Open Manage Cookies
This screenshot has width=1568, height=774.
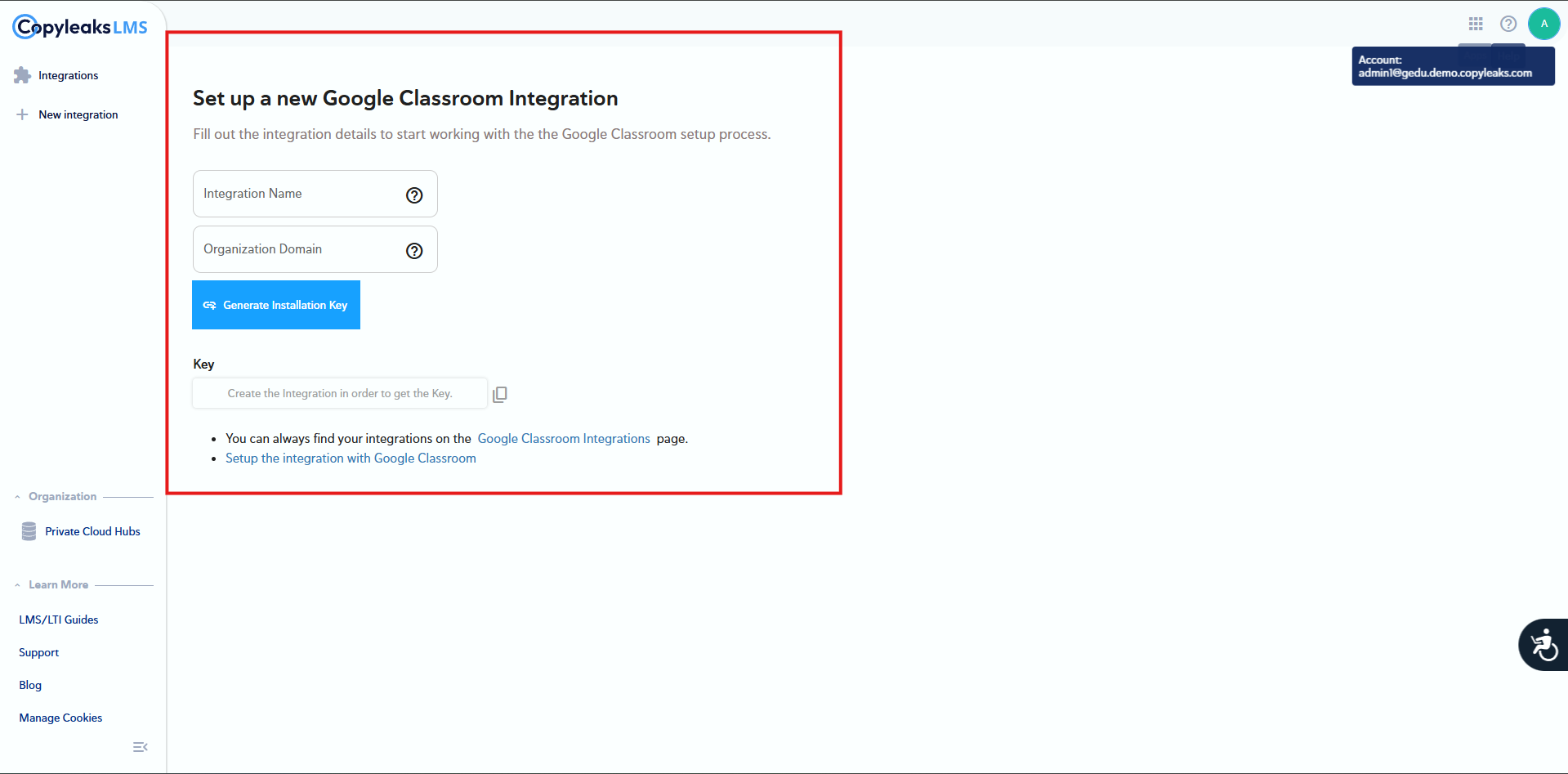click(60, 718)
